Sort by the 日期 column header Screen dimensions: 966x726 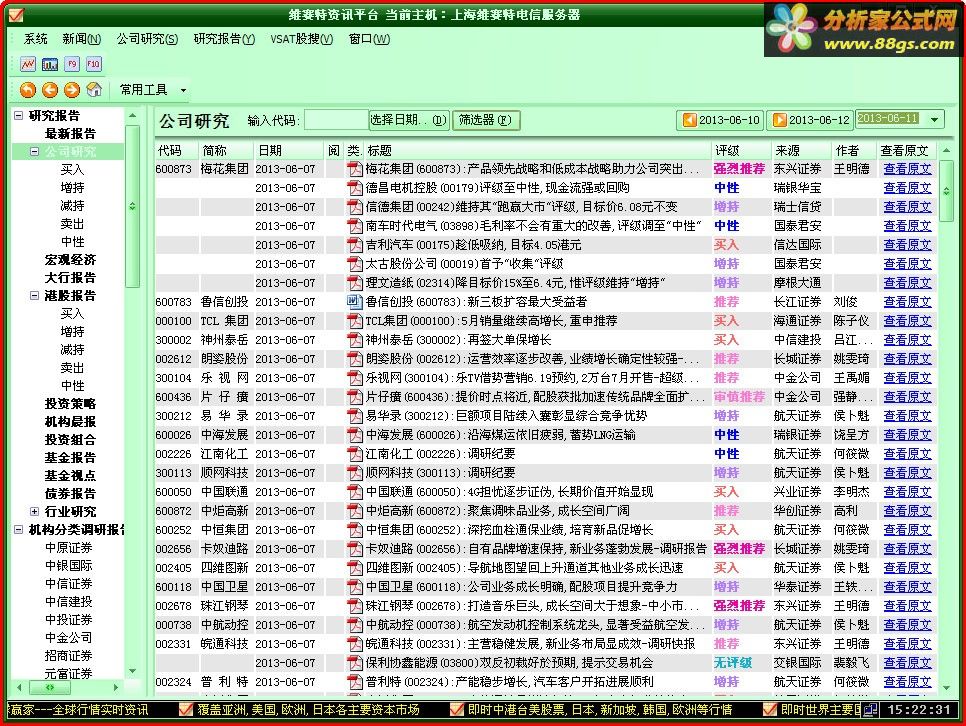288,150
